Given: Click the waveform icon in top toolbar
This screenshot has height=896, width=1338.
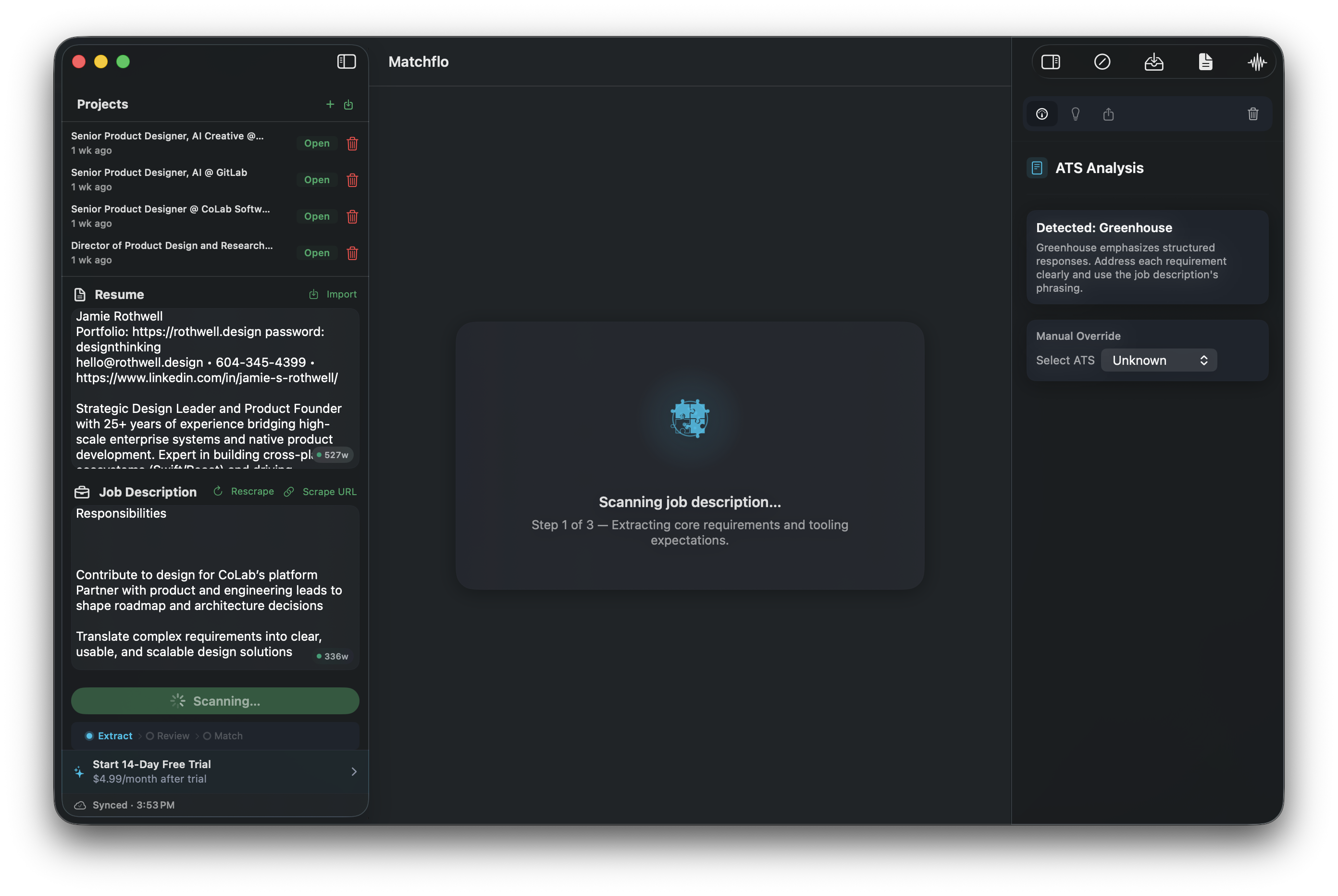Looking at the screenshot, I should [1257, 62].
